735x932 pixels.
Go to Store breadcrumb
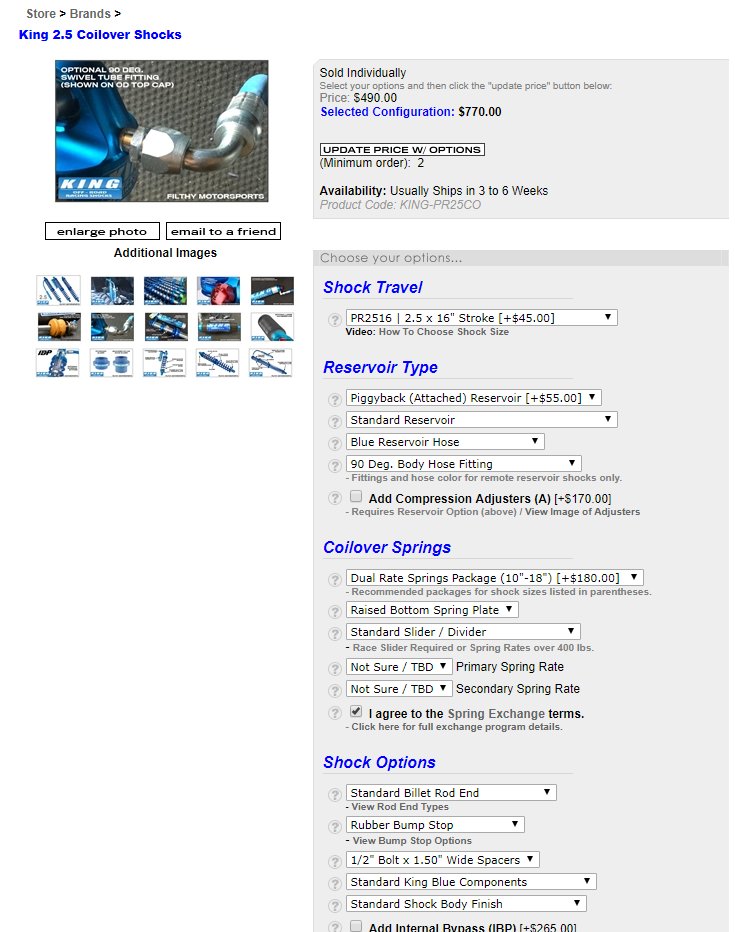41,14
